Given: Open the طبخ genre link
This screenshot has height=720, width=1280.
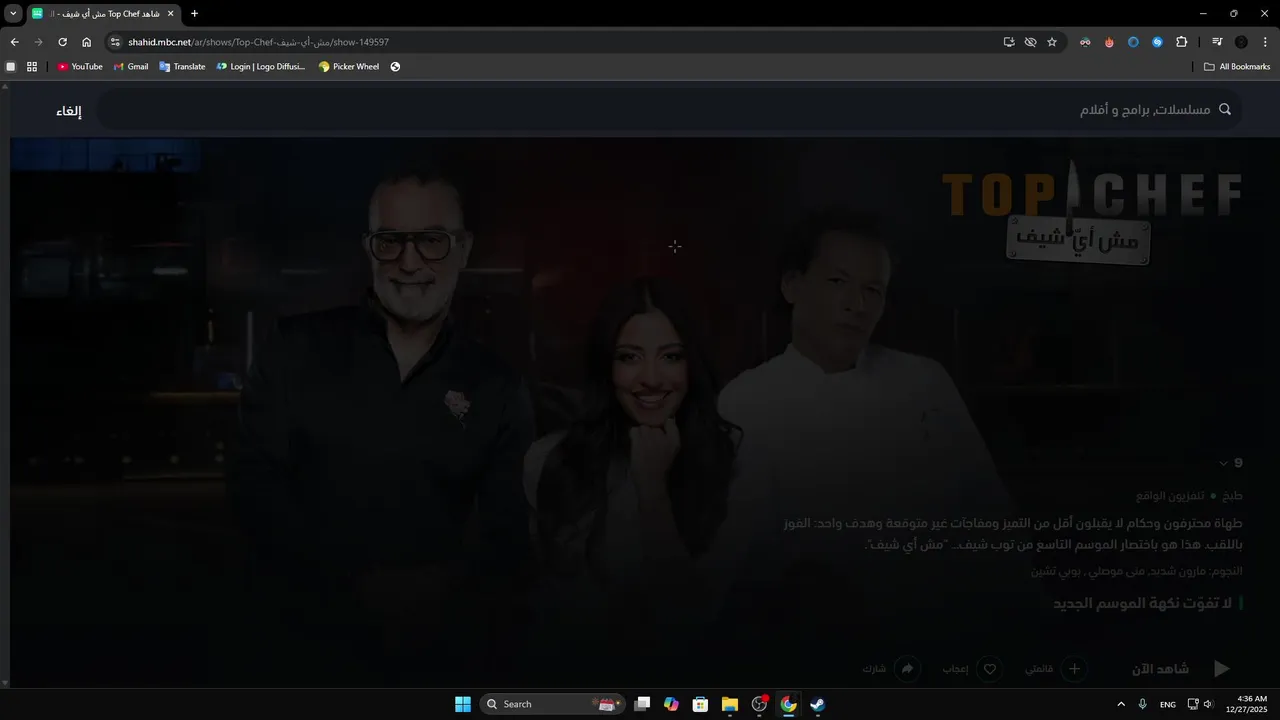Looking at the screenshot, I should click(x=1232, y=496).
